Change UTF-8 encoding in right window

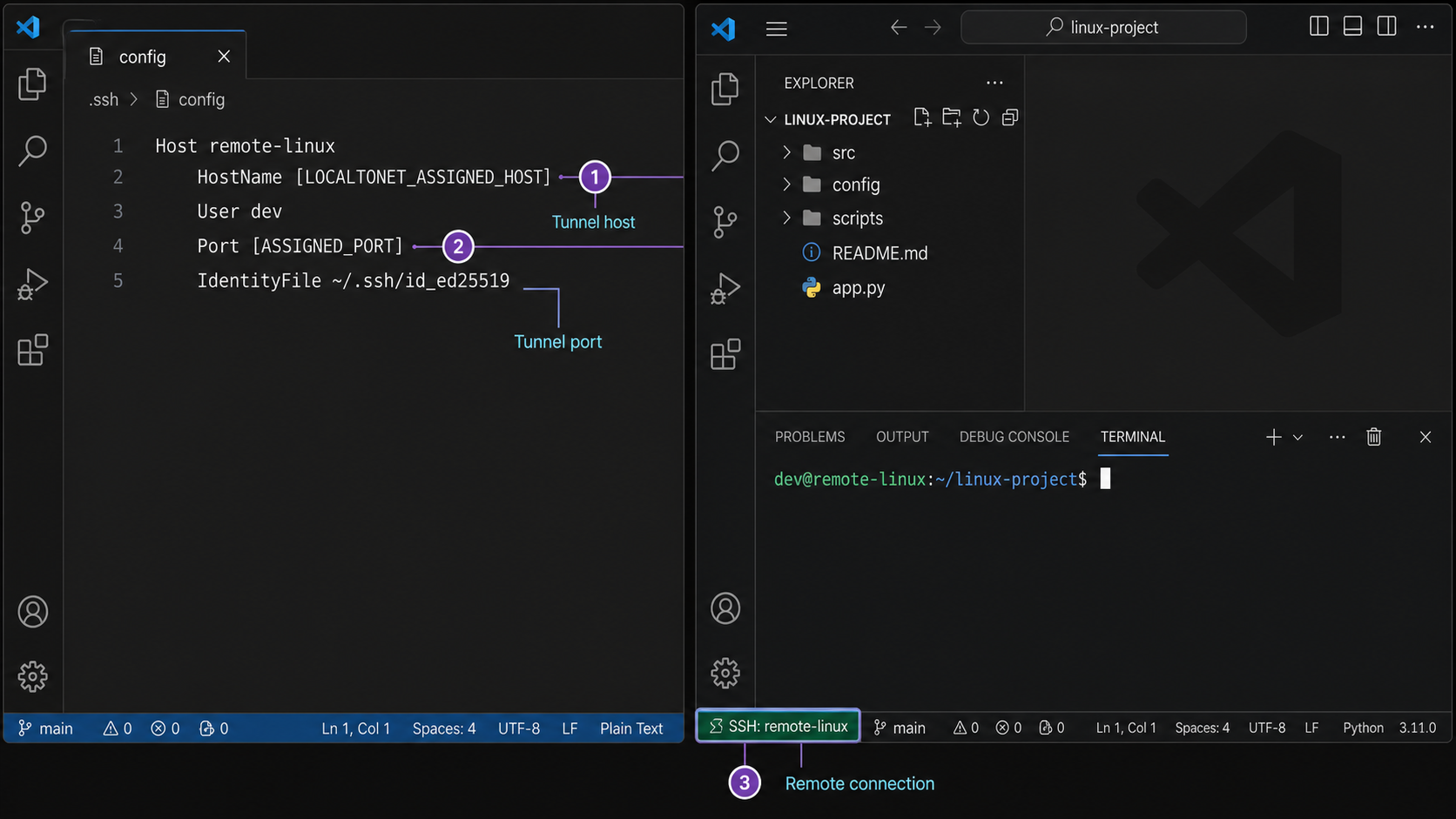click(1267, 728)
